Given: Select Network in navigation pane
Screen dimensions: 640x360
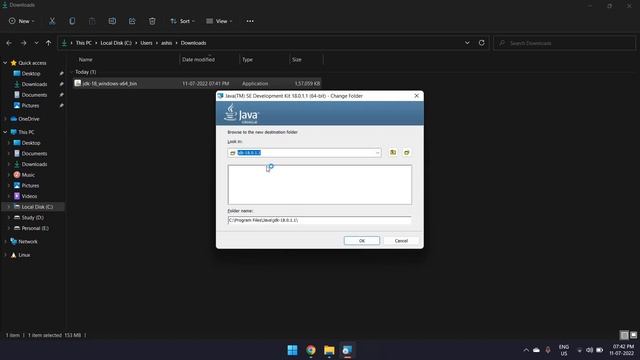Looking at the screenshot, I should [28, 242].
